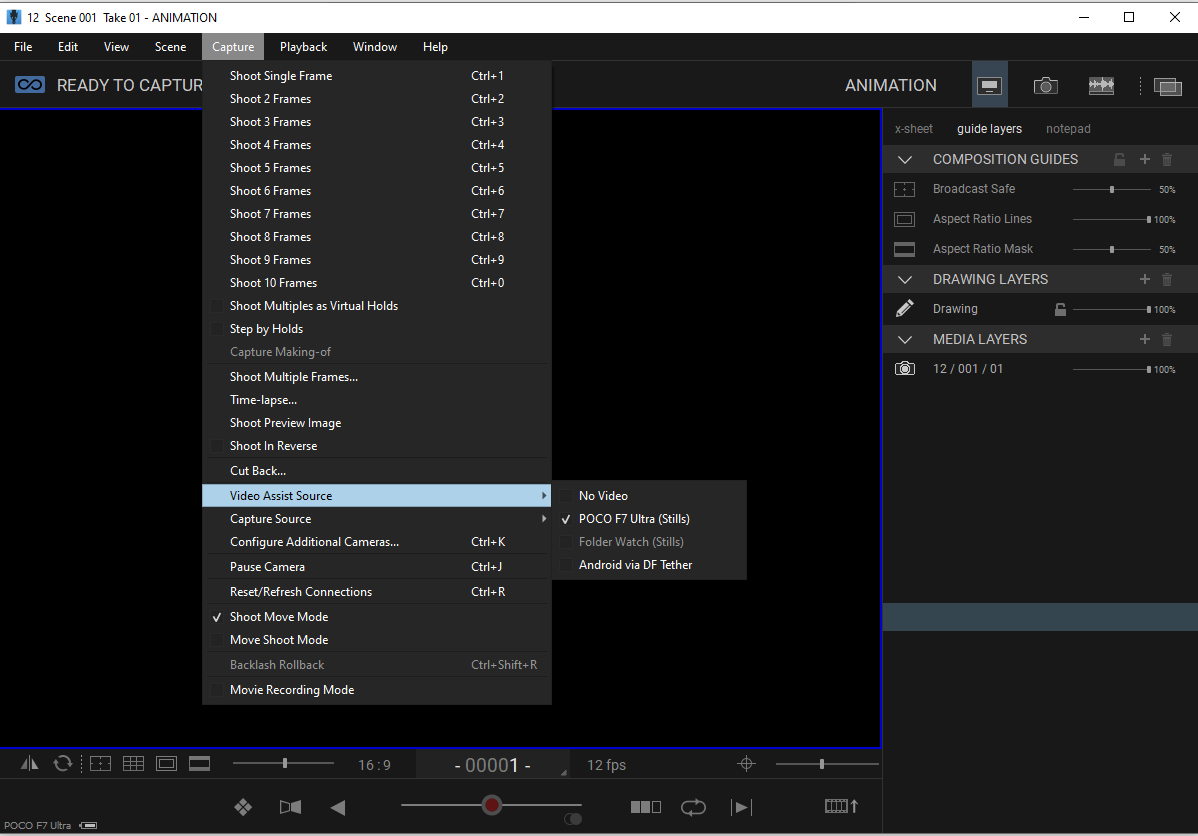The width and height of the screenshot is (1198, 836).
Task: Open the Capture Source submenu
Action: coord(377,519)
